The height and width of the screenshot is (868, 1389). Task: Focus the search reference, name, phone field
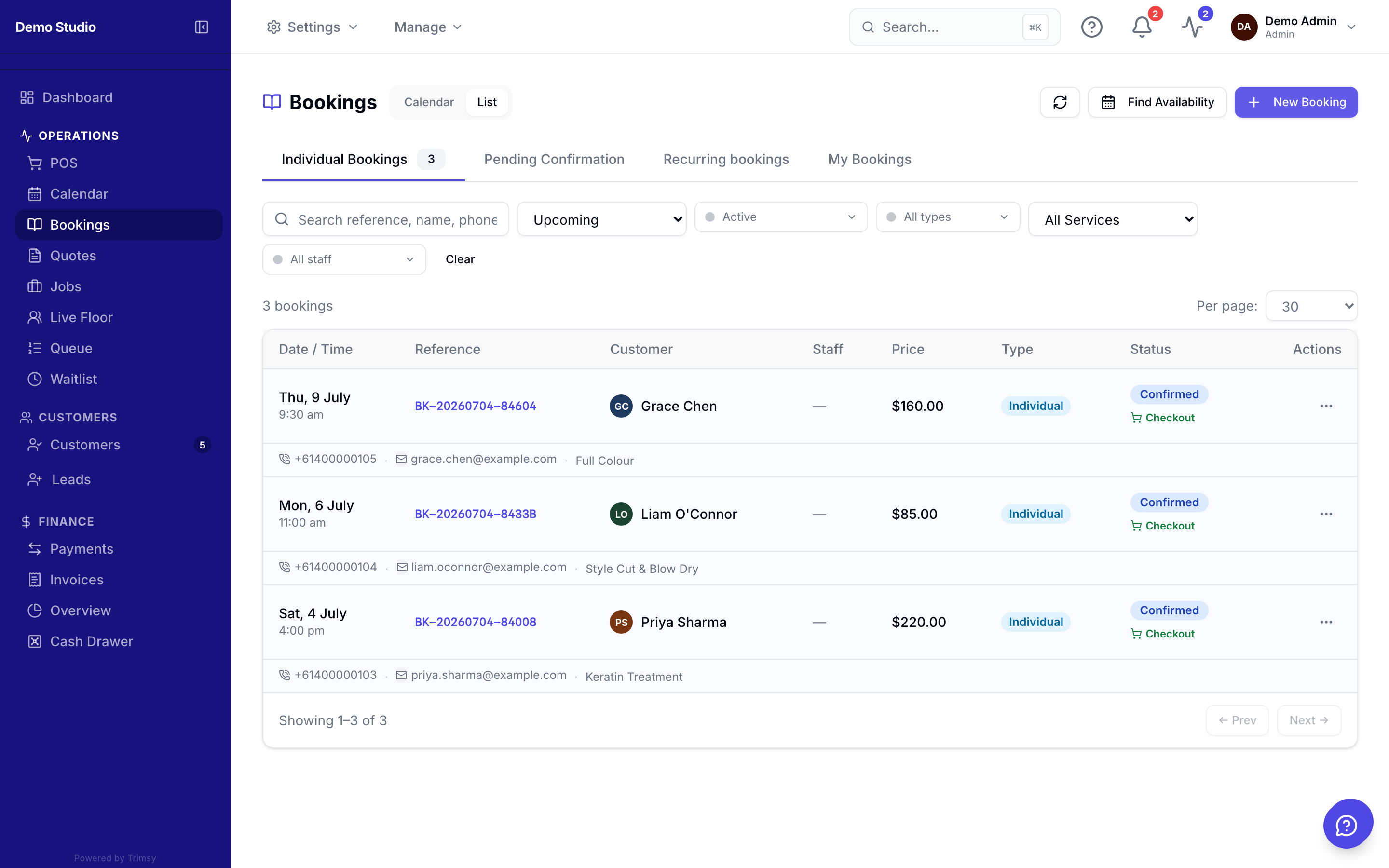click(386, 219)
